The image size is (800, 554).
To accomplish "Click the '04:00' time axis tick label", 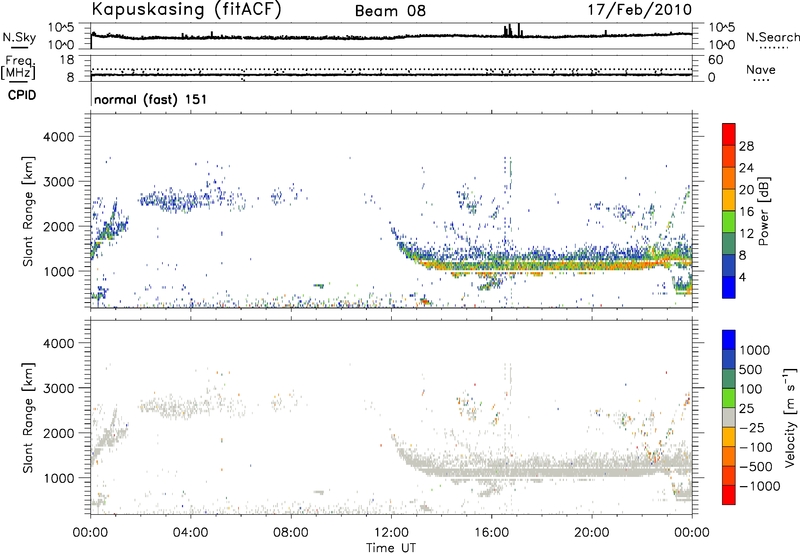I will (x=191, y=533).
